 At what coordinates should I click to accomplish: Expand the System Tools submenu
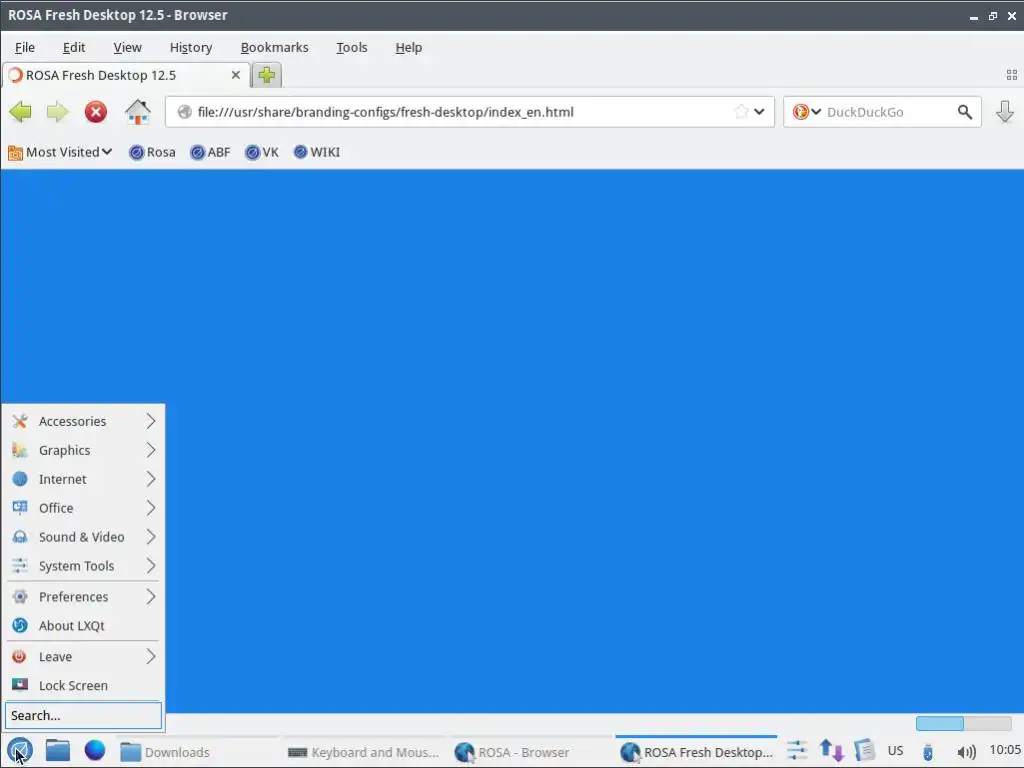point(84,566)
